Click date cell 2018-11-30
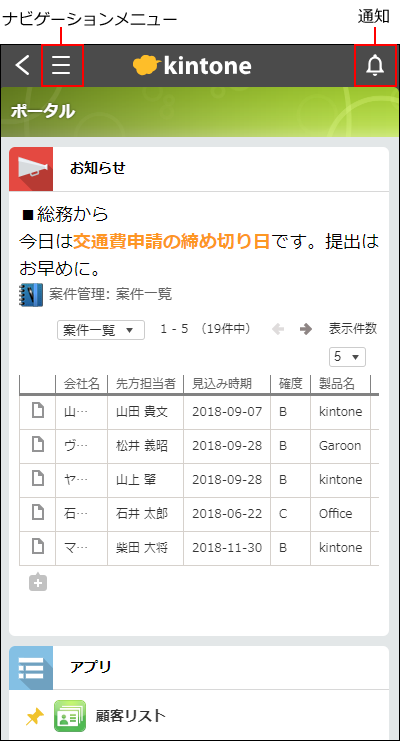The height and width of the screenshot is (741, 412). point(227,548)
